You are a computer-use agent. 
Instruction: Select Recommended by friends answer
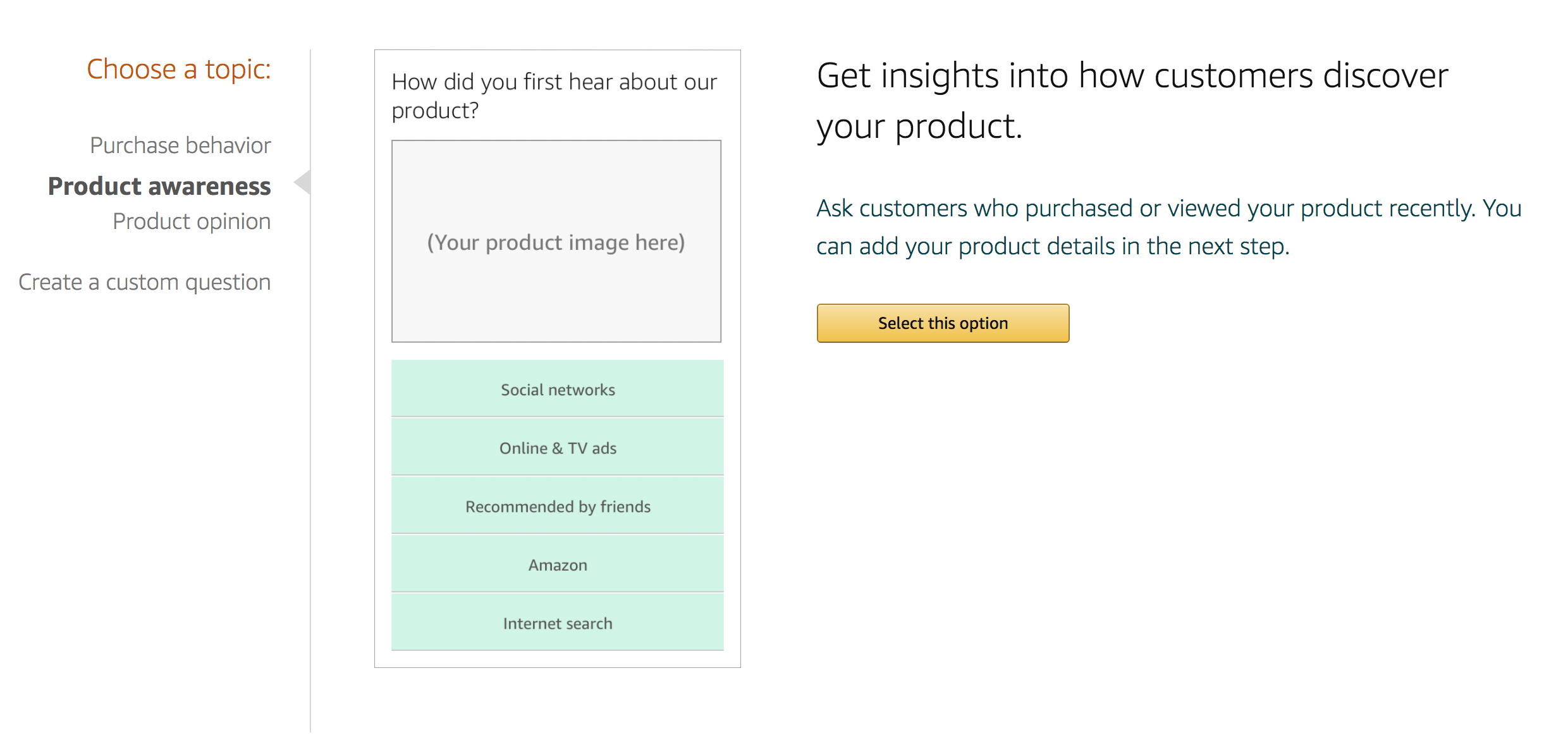[558, 506]
